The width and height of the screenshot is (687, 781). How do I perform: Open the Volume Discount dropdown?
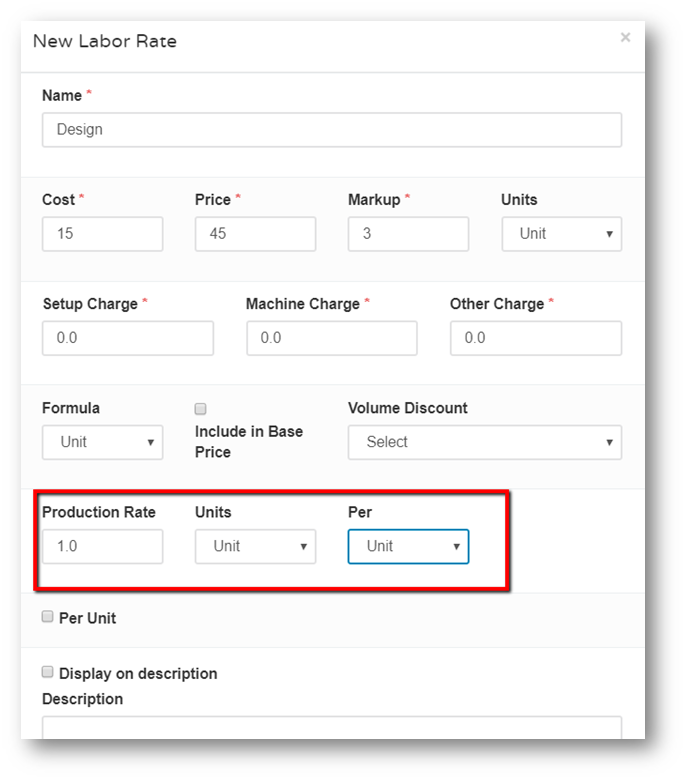[x=485, y=442]
